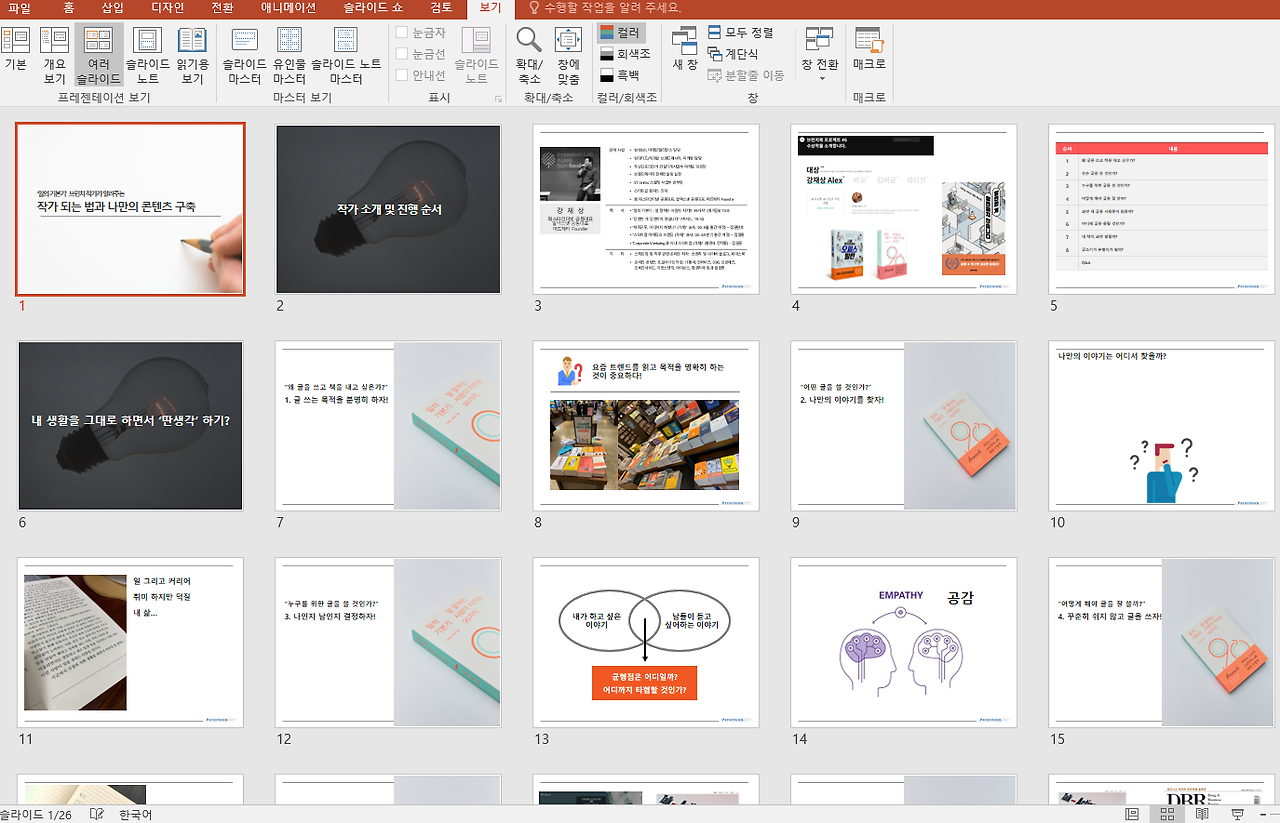Screen dimensions: 1280x823
Task: Open the Show (표시) group dialog launcher
Action: (x=498, y=99)
